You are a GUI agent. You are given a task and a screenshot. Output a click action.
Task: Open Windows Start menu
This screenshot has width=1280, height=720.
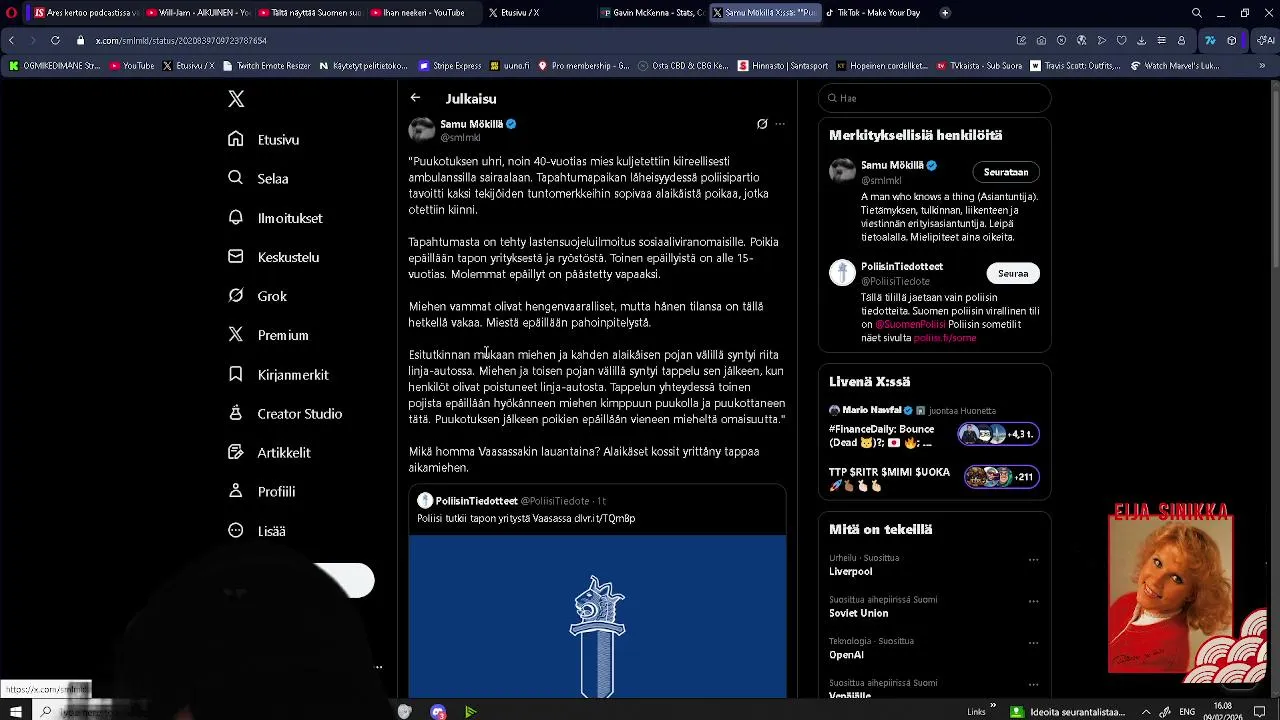16,711
